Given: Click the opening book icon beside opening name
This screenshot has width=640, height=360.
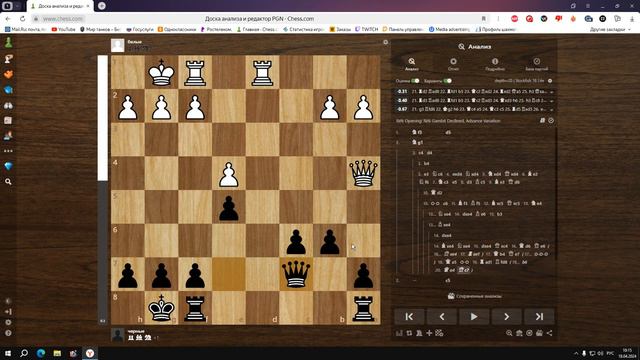Looking at the screenshot, I should [542, 120].
